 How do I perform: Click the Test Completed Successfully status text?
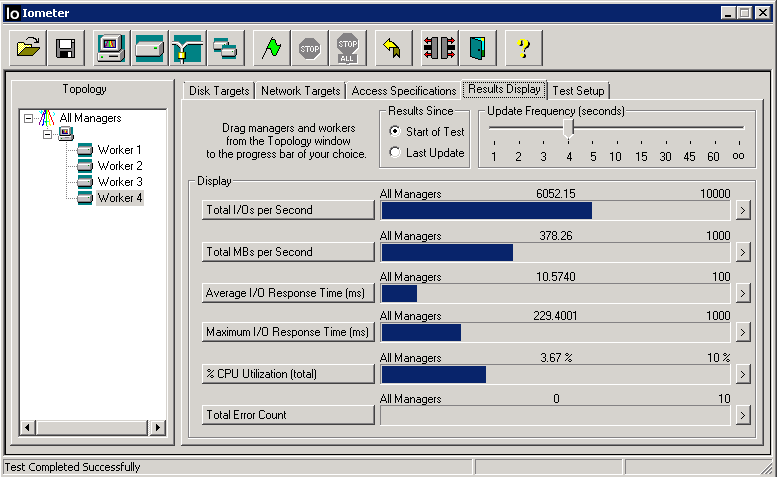[72, 467]
